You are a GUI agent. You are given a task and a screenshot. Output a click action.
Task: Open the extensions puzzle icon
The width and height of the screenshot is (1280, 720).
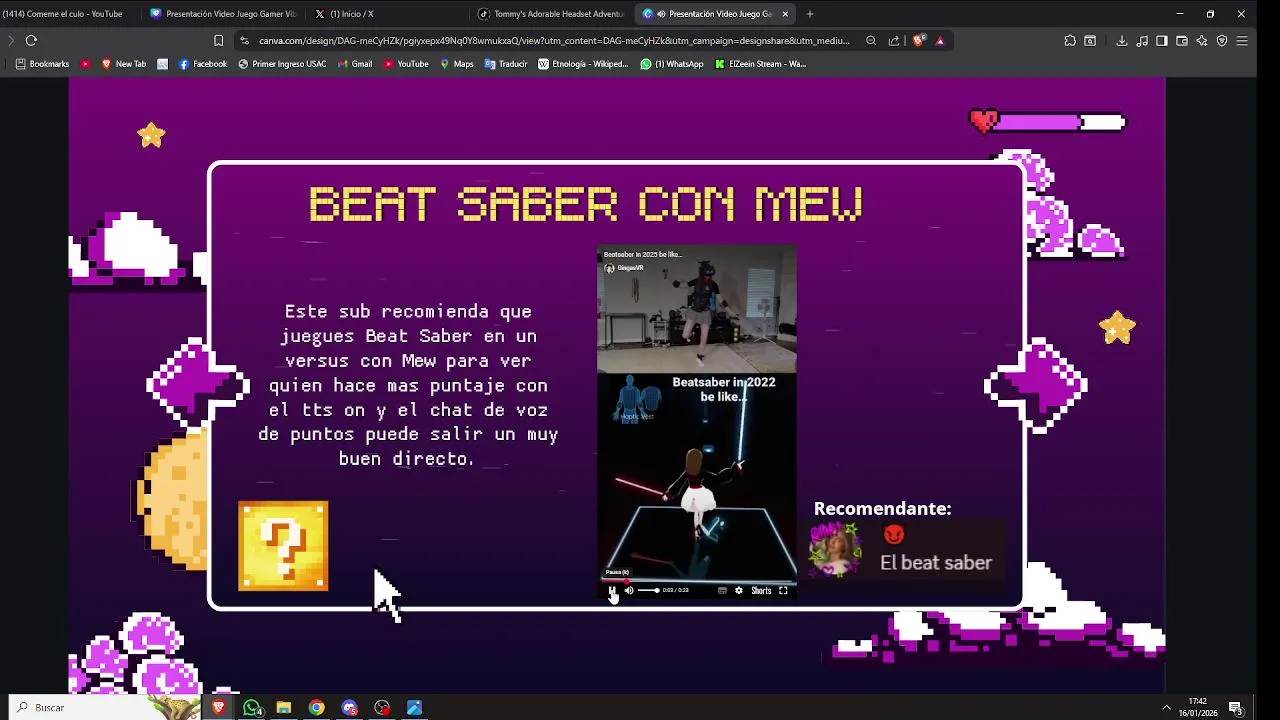tap(1070, 41)
